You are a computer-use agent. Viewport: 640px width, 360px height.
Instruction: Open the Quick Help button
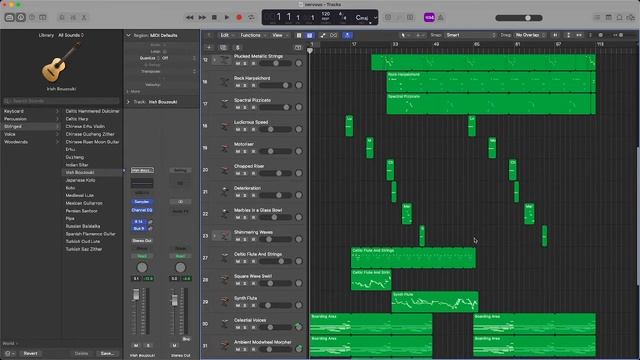[32, 18]
